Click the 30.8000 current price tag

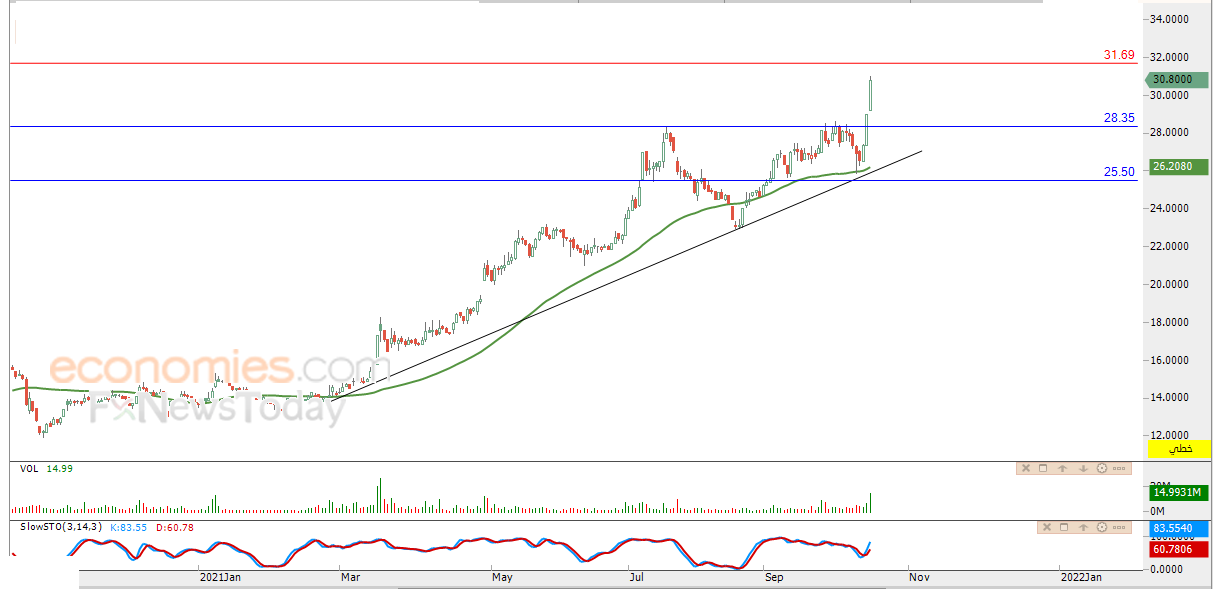(1172, 80)
